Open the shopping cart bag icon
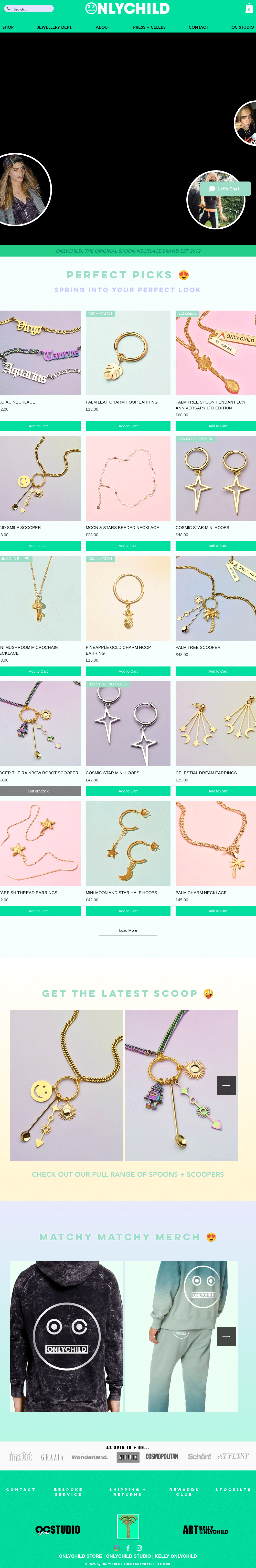Viewport: 256px width, 1568px height. [x=249, y=8]
